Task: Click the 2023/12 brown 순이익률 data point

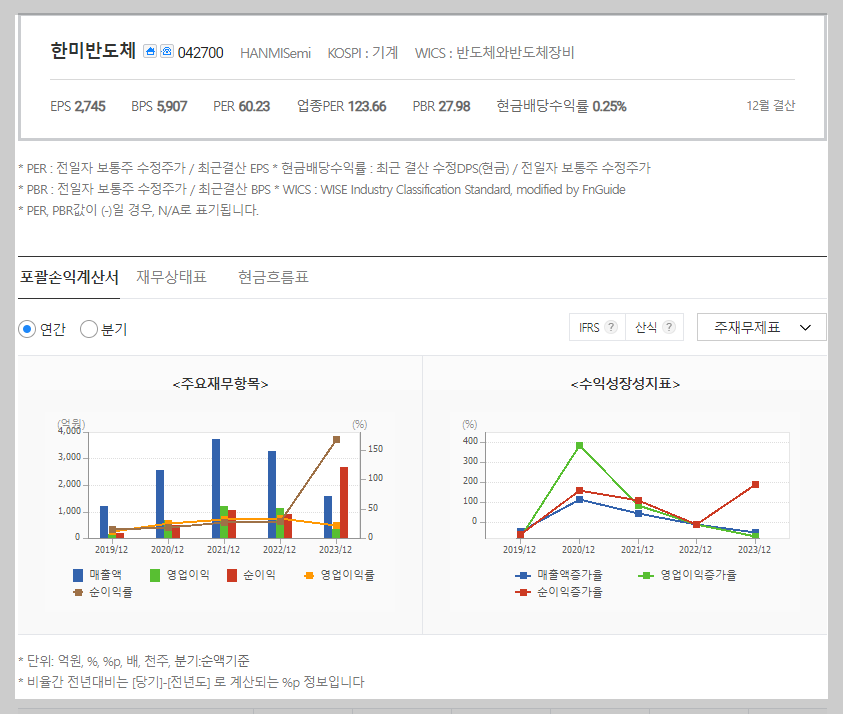Action: coord(337,439)
